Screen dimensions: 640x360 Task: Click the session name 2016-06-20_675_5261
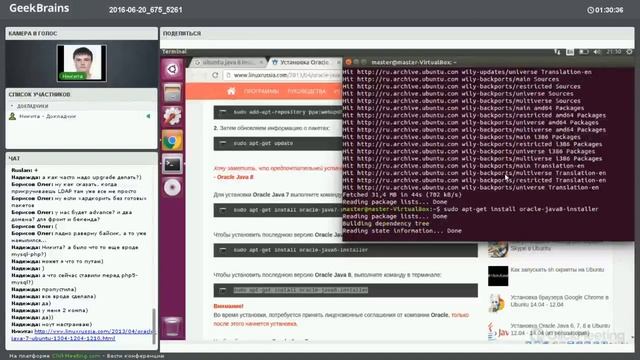pos(146,10)
